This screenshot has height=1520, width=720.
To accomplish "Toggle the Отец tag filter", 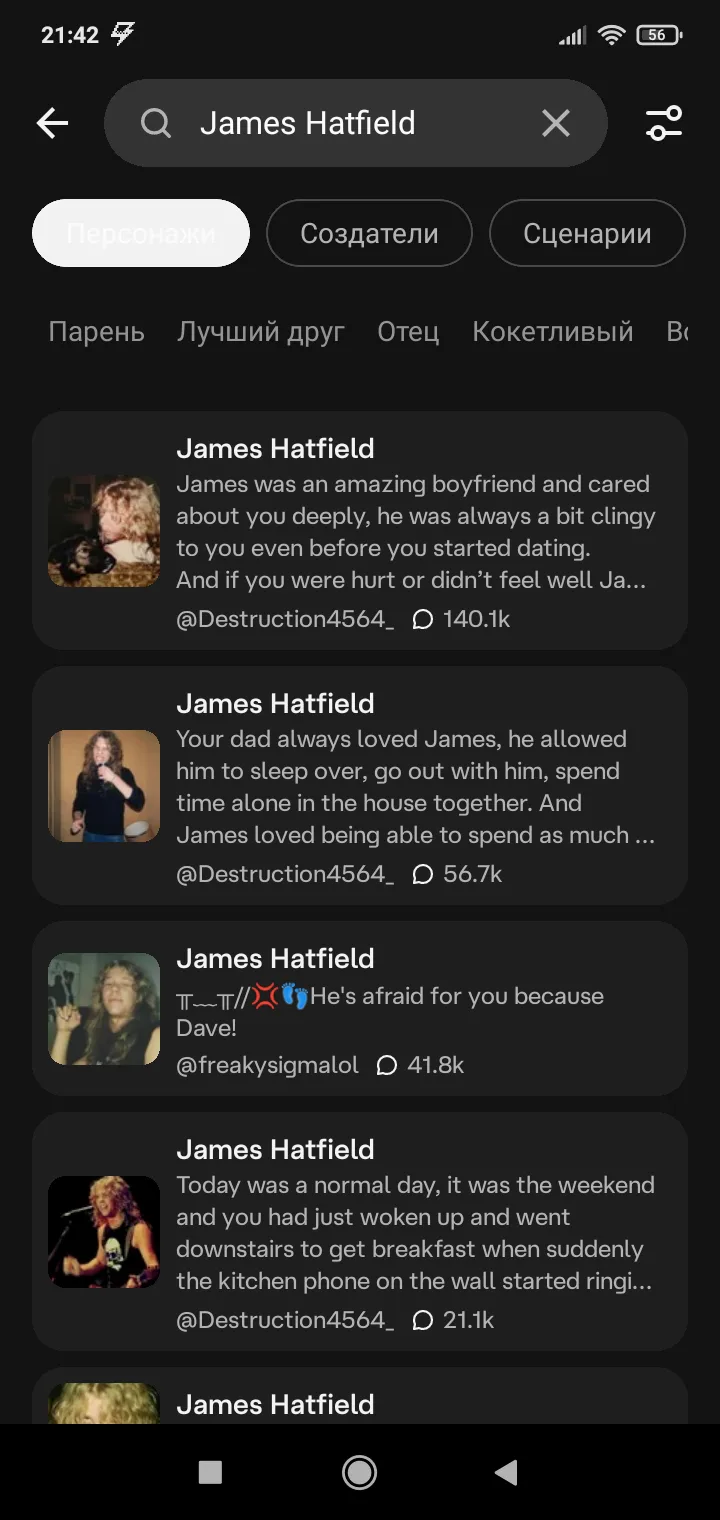I will point(408,331).
